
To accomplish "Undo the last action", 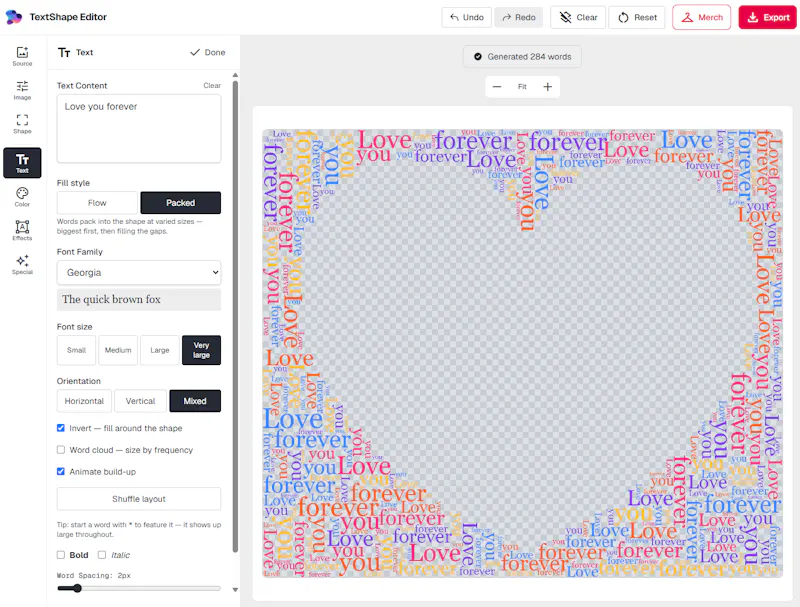I will point(466,17).
